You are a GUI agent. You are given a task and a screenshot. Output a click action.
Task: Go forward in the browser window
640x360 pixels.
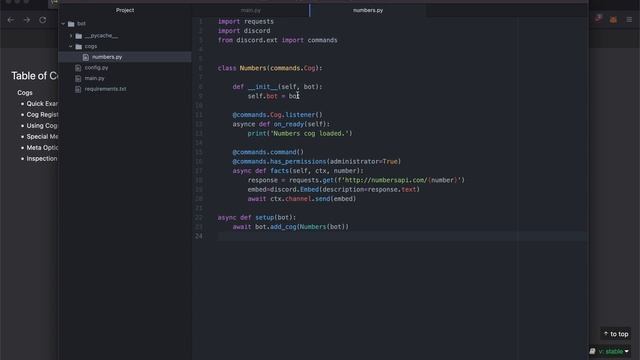(27, 20)
